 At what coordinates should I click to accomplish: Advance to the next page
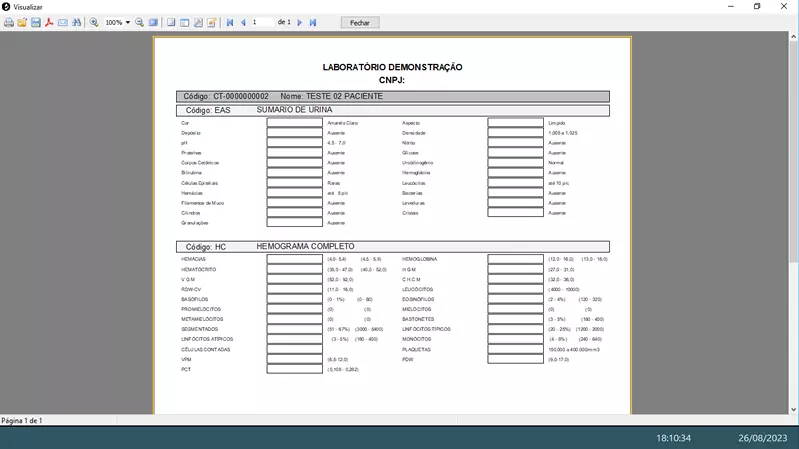(299, 22)
